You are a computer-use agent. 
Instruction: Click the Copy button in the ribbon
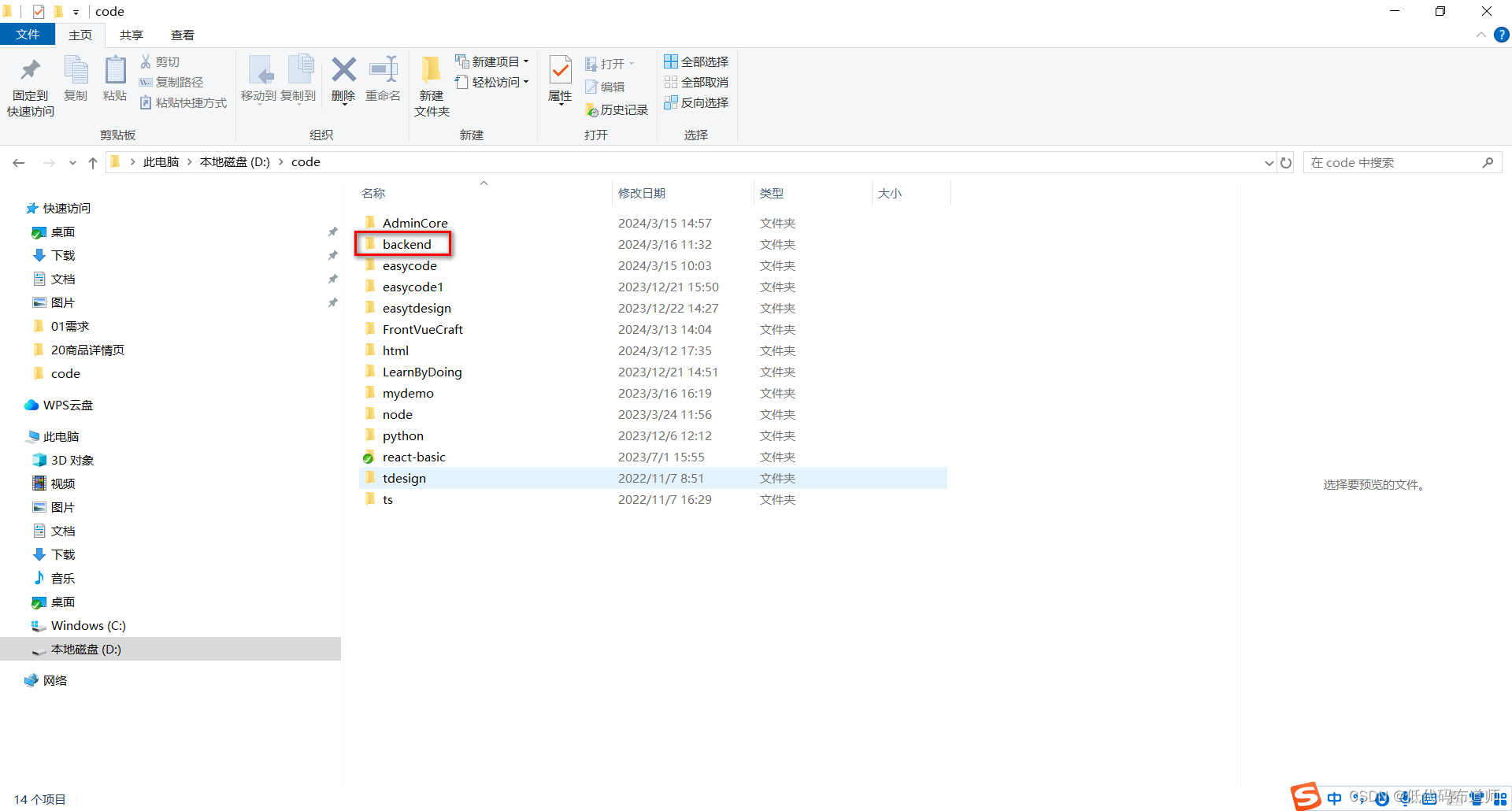76,79
